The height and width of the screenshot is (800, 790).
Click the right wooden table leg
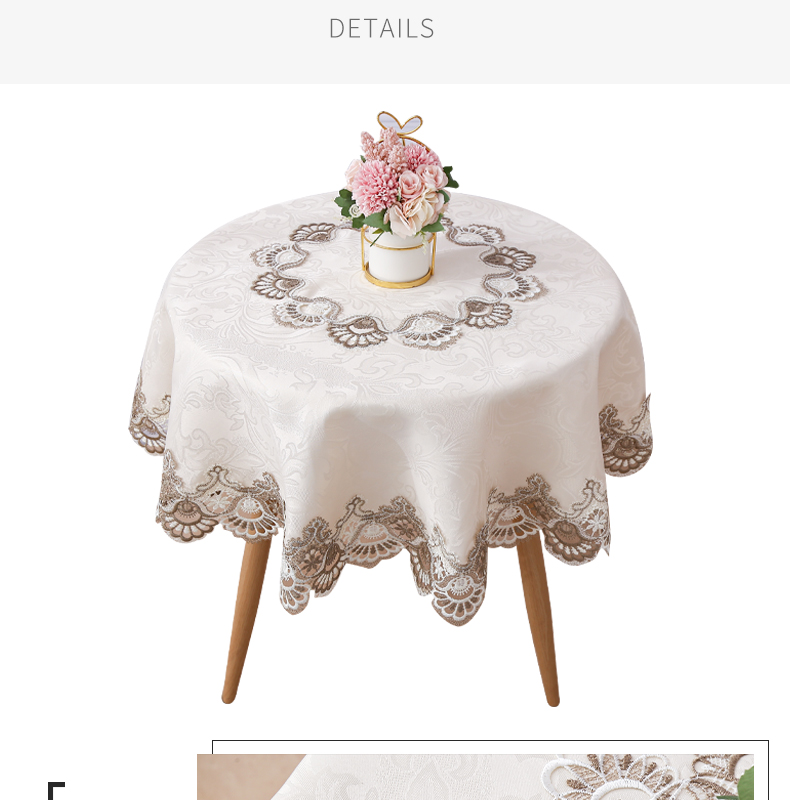(x=538, y=618)
